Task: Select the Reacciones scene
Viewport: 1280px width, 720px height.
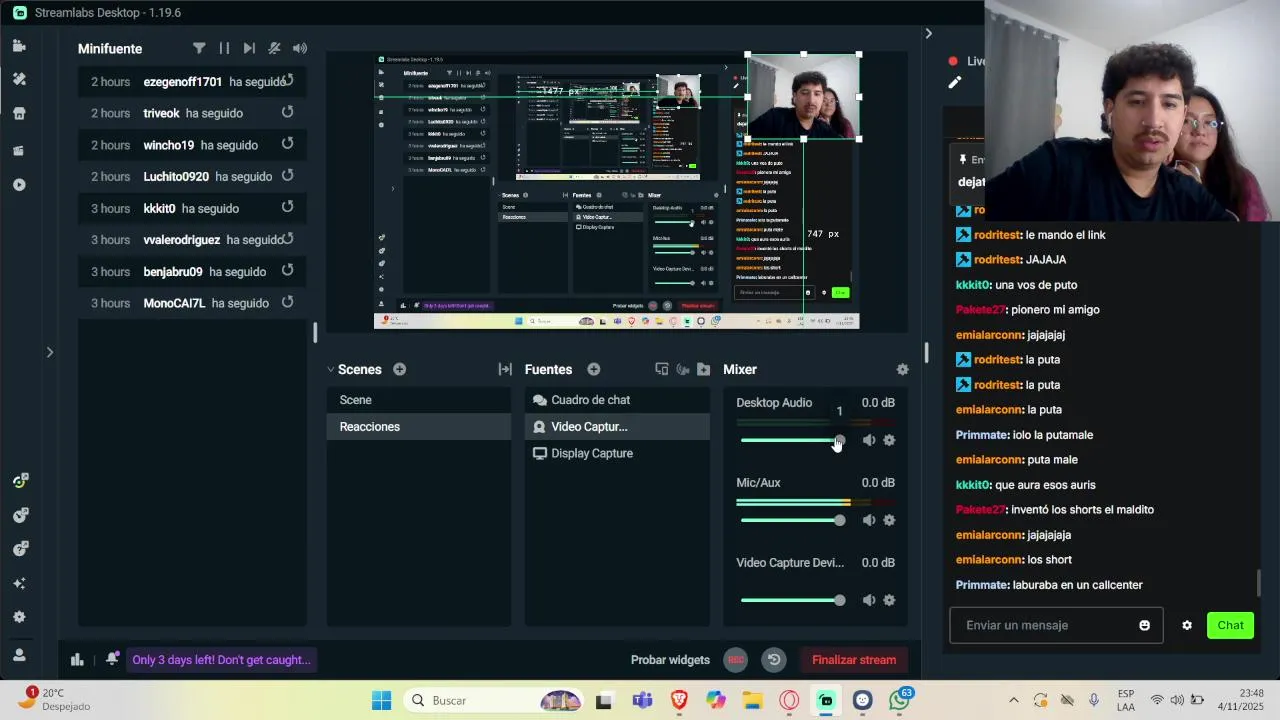Action: pos(418,426)
